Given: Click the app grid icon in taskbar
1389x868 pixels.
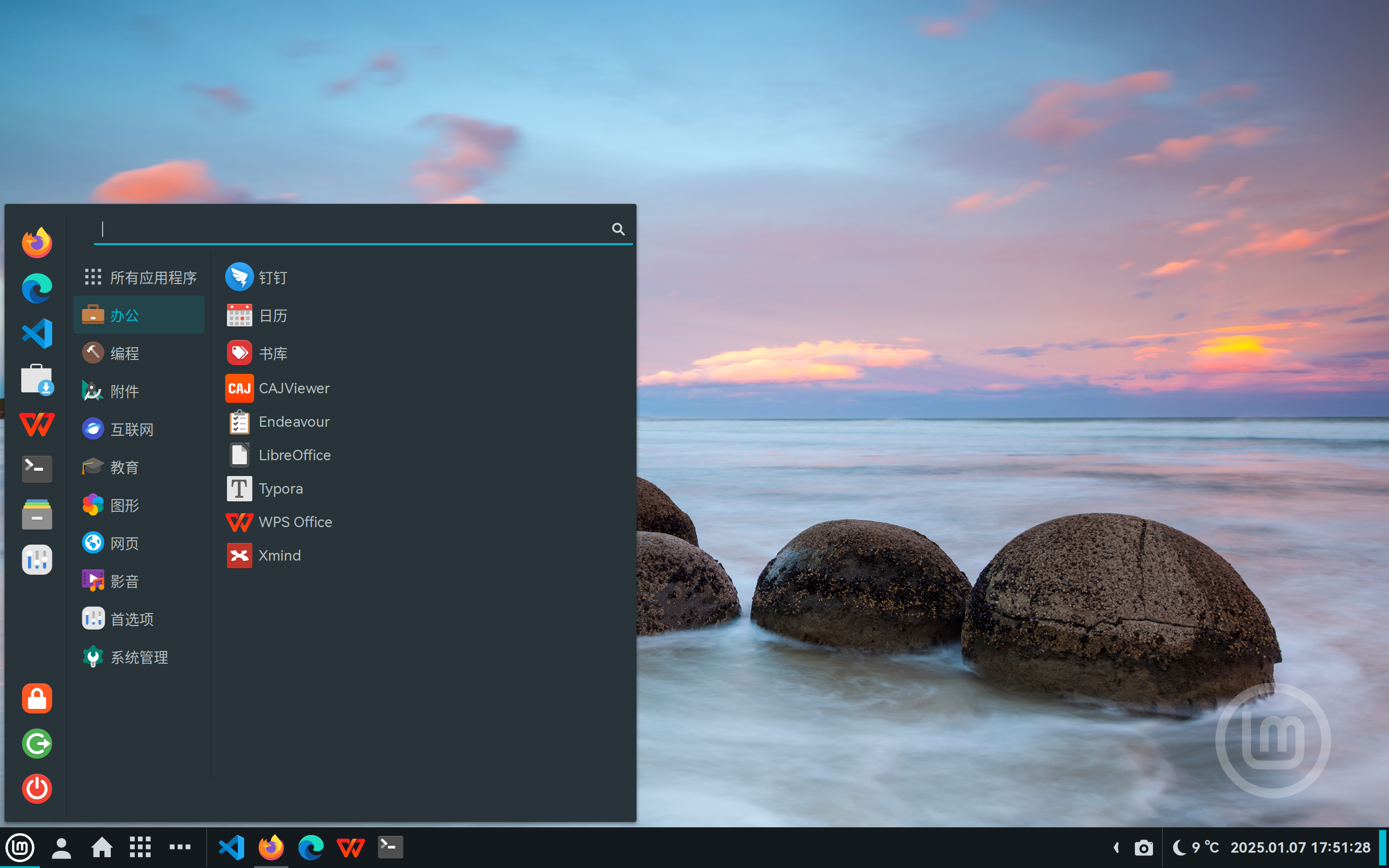Looking at the screenshot, I should coord(140,847).
